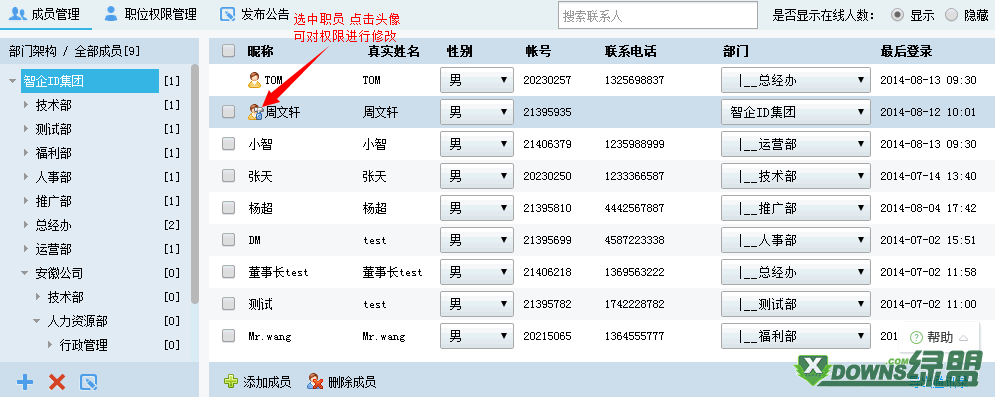Click the green plus icon for 添加成员

click(x=231, y=382)
